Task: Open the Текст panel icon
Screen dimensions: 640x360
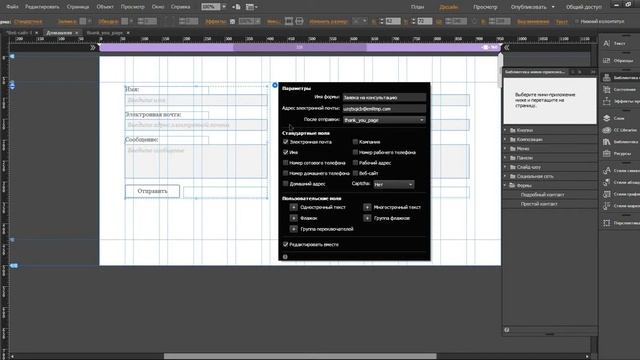Action: pyautogui.click(x=607, y=43)
